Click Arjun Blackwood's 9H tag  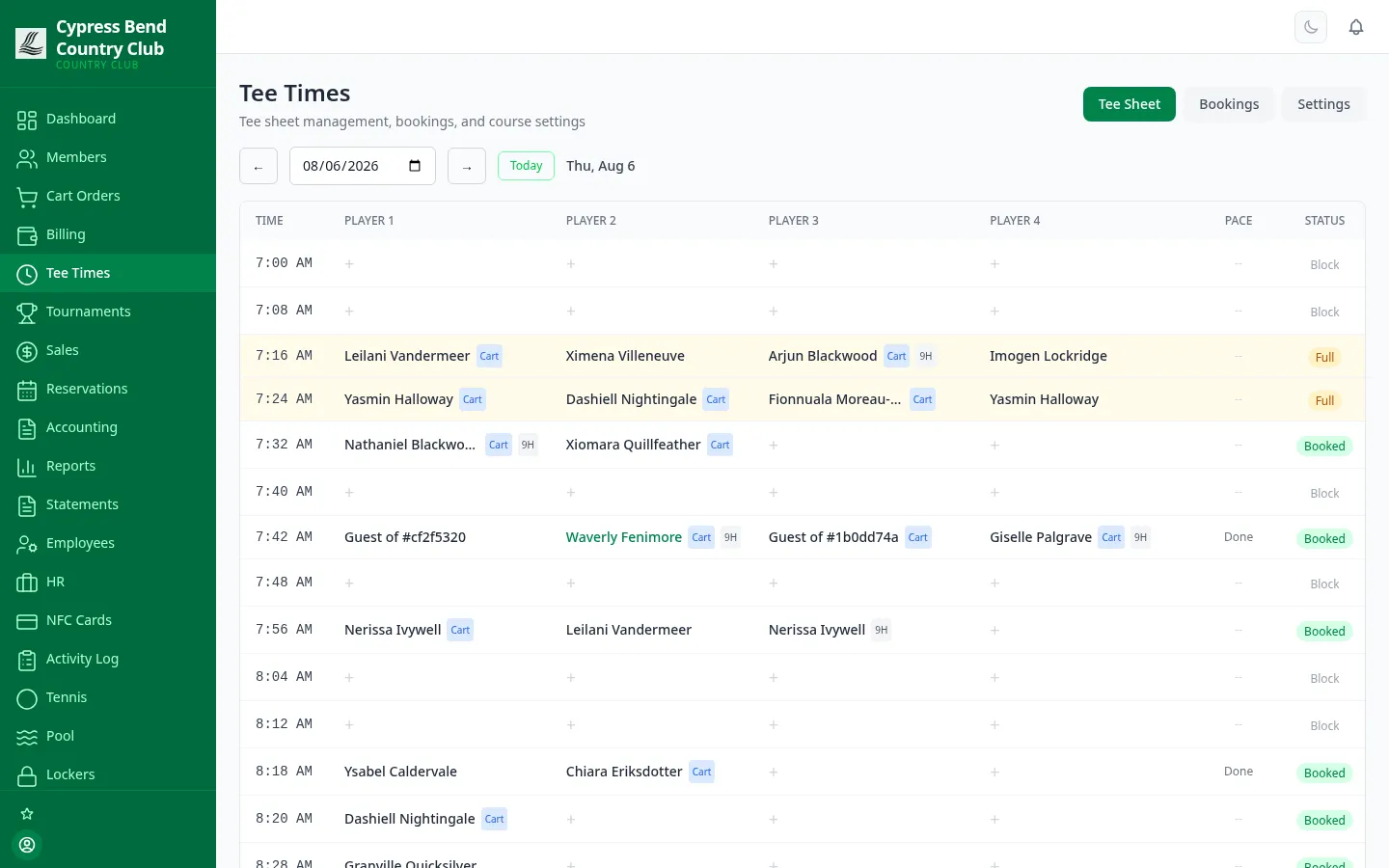(926, 356)
